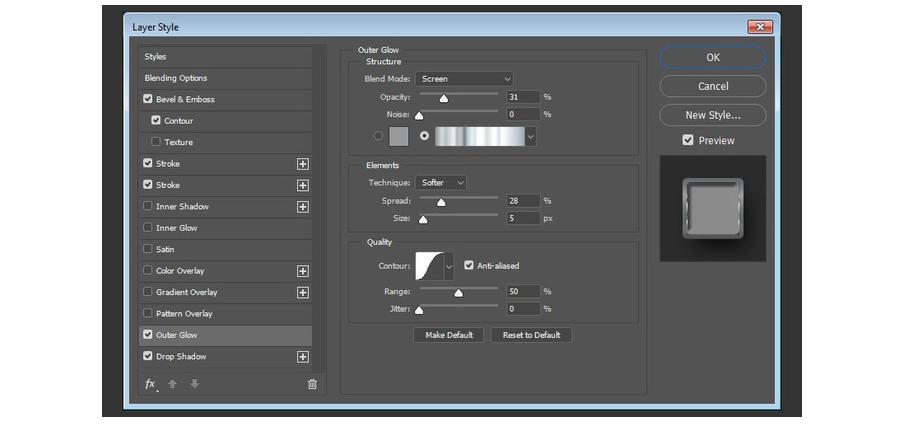
Task: Add another Inner Shadow with plus icon
Action: click(x=303, y=207)
